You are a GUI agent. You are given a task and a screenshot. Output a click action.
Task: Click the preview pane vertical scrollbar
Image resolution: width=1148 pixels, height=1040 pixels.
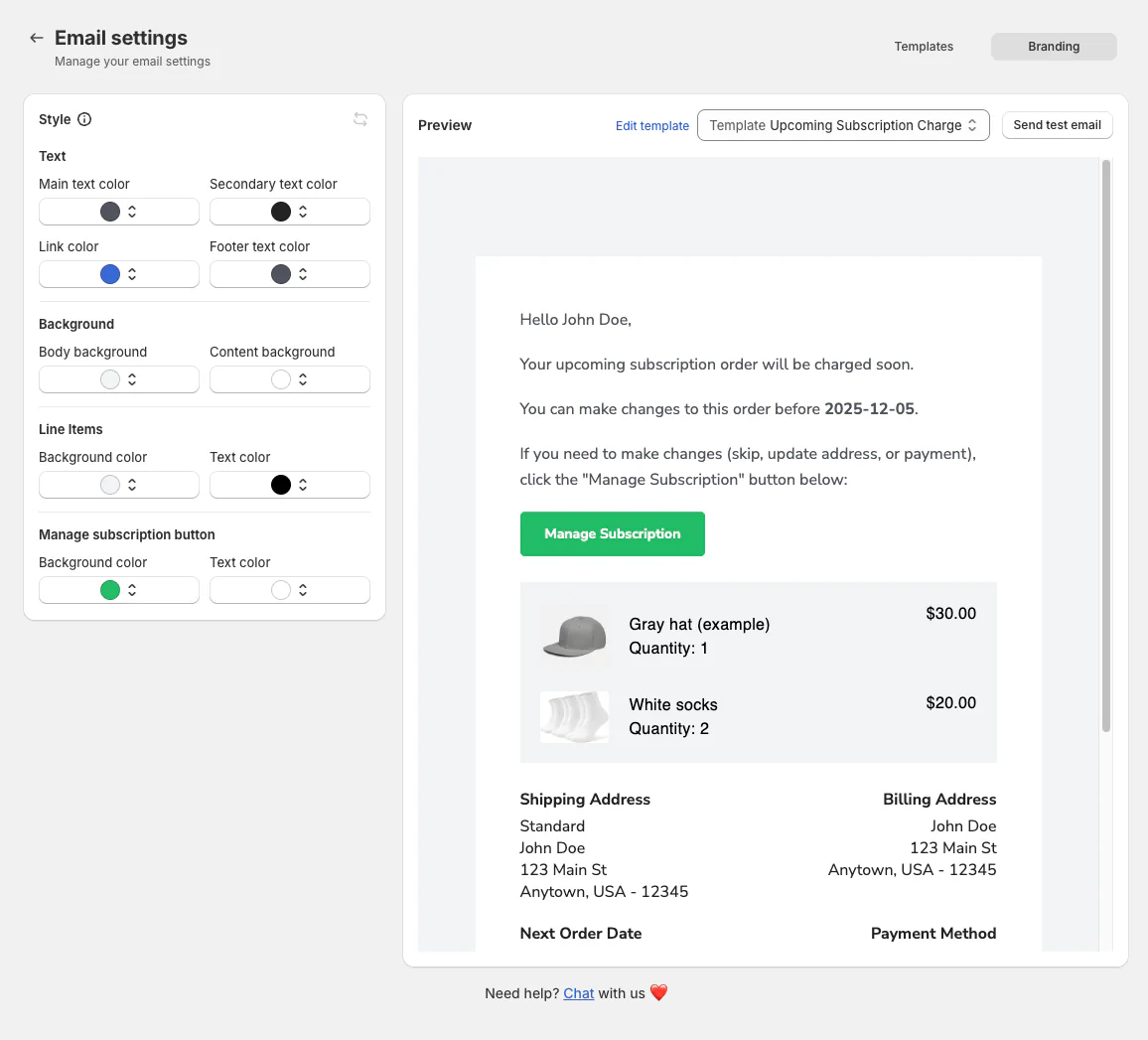pos(1106,445)
